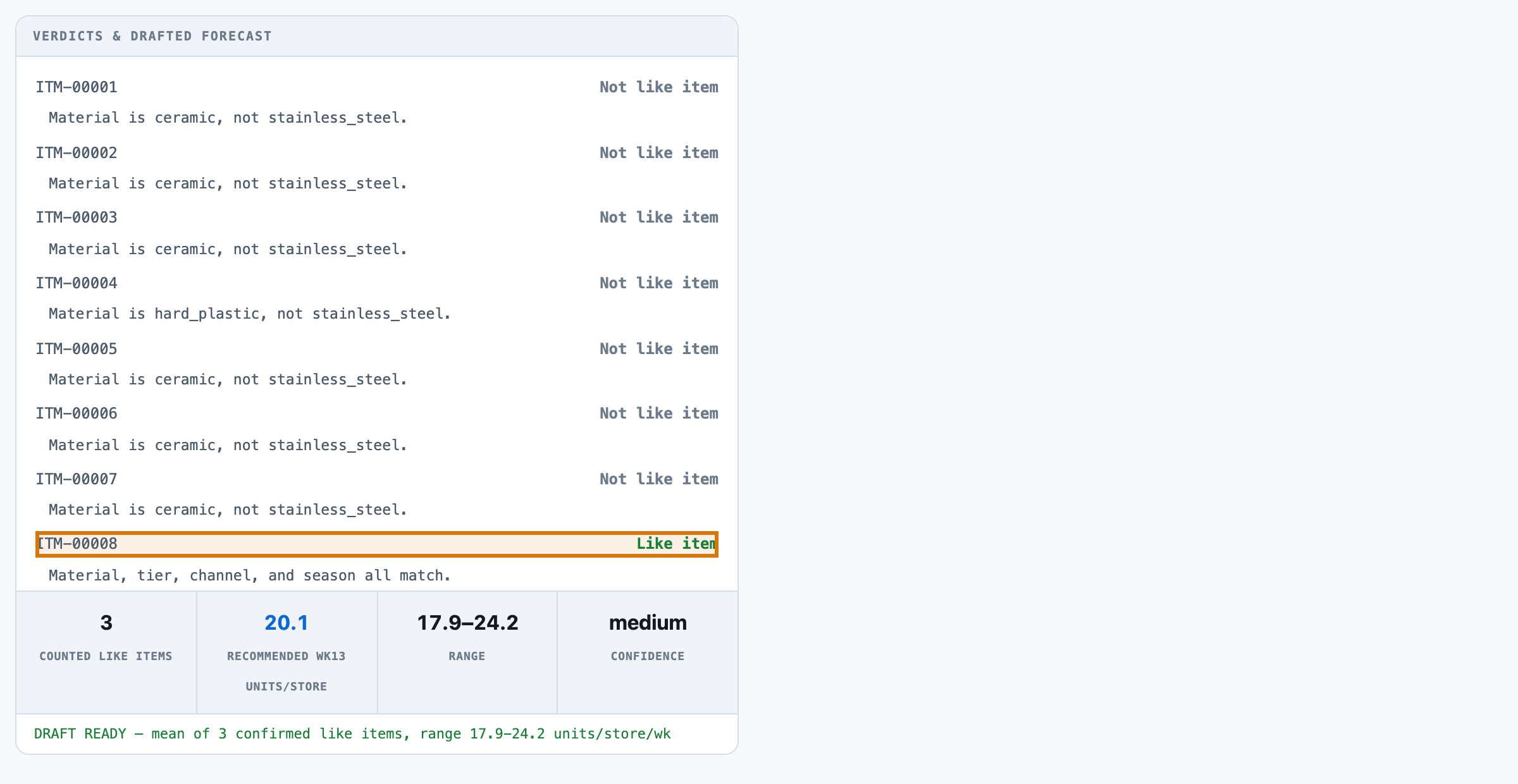Click the all-match reason under ITM-00008
This screenshot has height=784, width=1518.
pyautogui.click(x=250, y=576)
